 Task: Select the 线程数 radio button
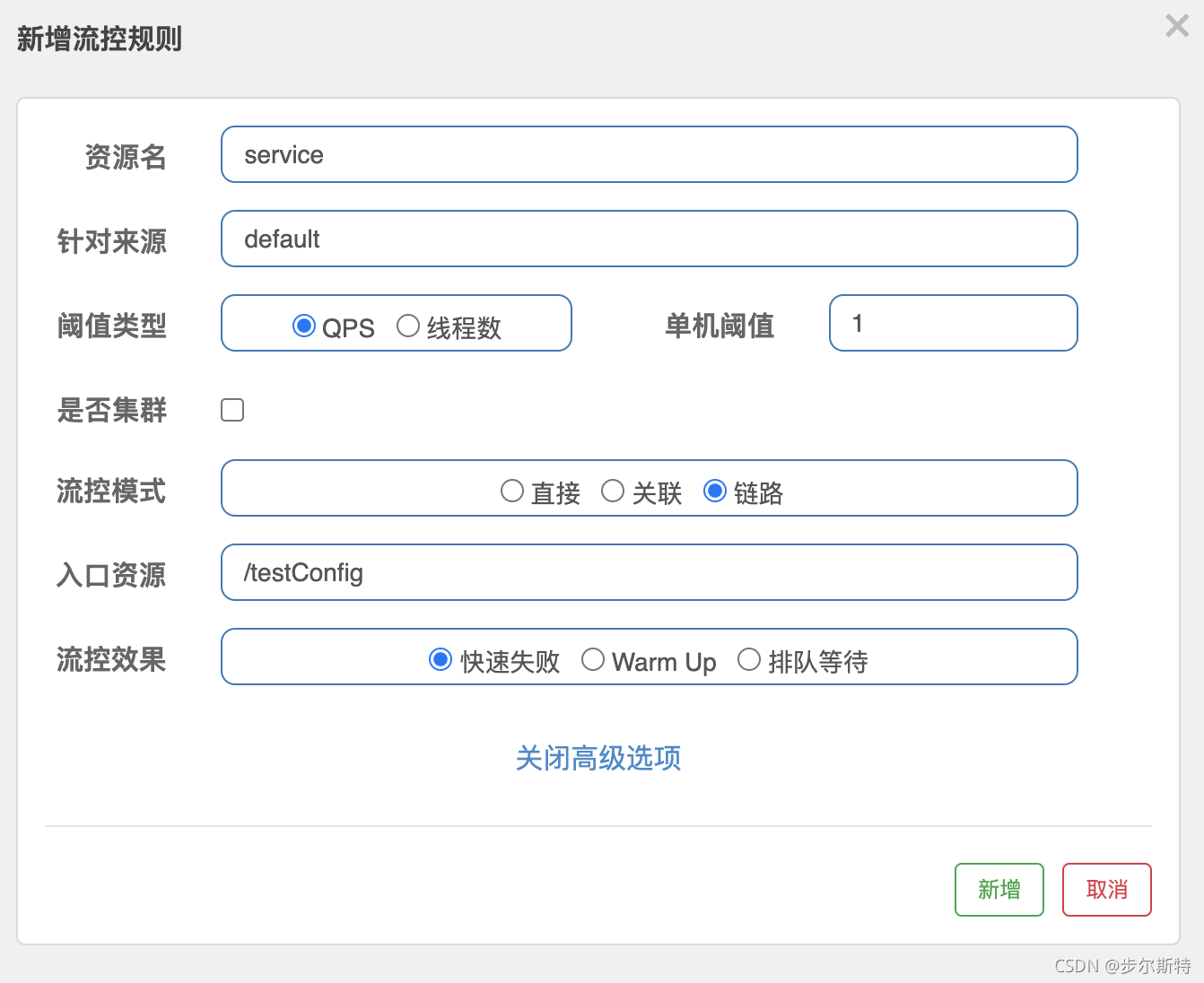[x=408, y=326]
